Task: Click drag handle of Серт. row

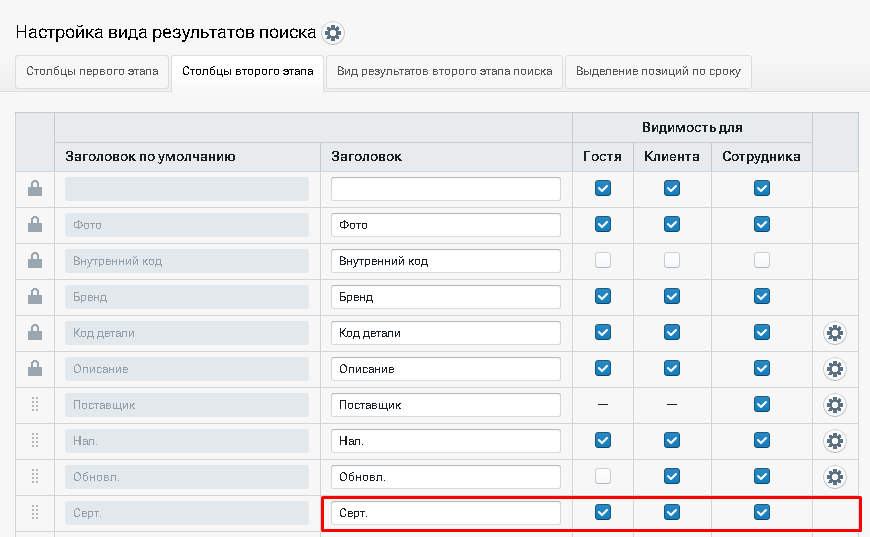Action: 35,513
